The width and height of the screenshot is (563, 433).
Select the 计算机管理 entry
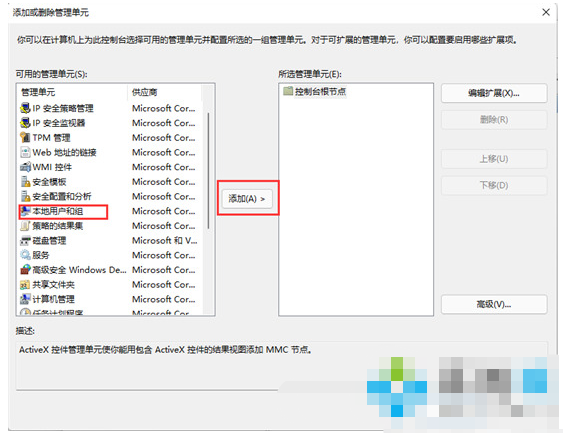pos(109,299)
